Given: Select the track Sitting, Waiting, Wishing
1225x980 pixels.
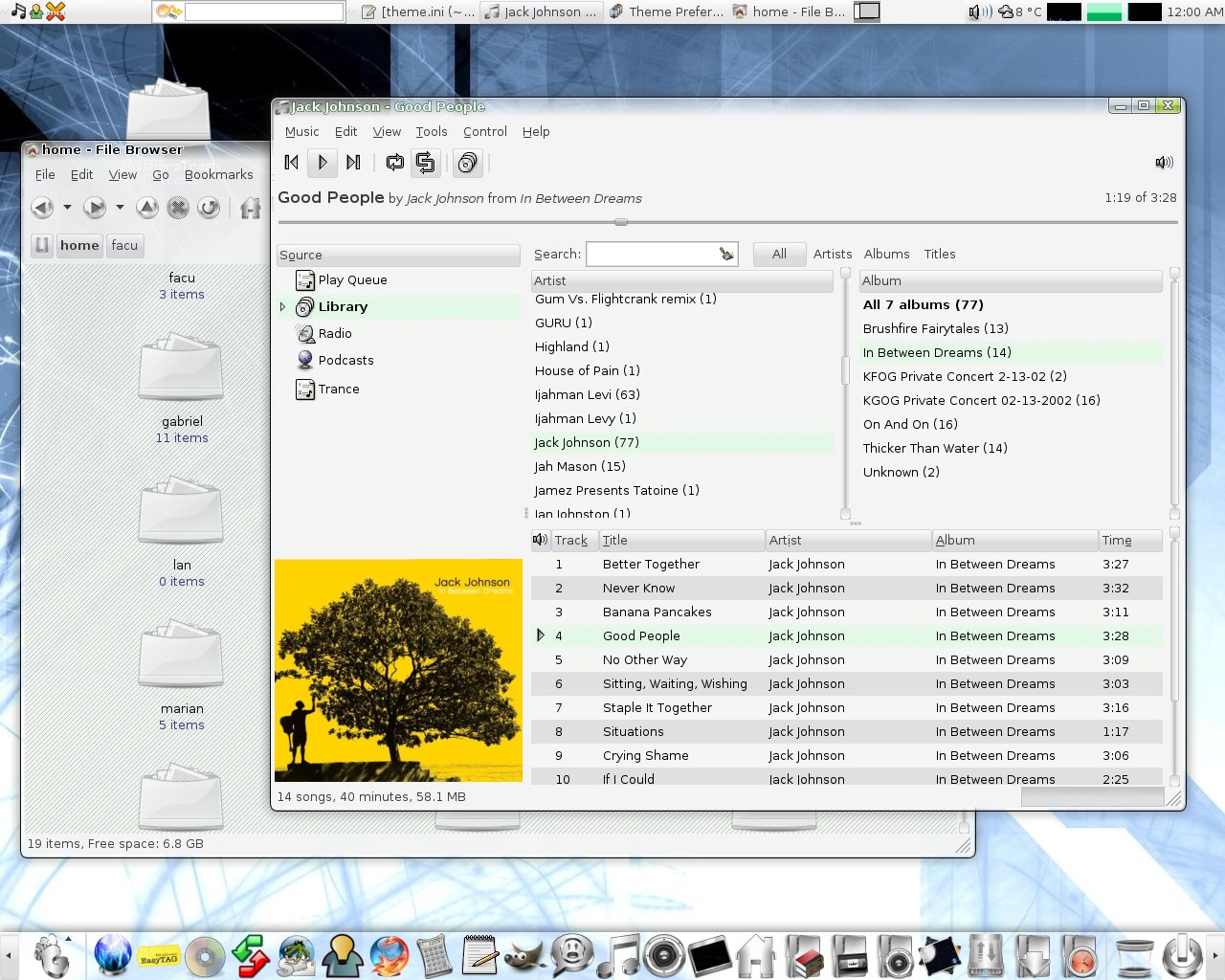Looking at the screenshot, I should tap(847, 684).
